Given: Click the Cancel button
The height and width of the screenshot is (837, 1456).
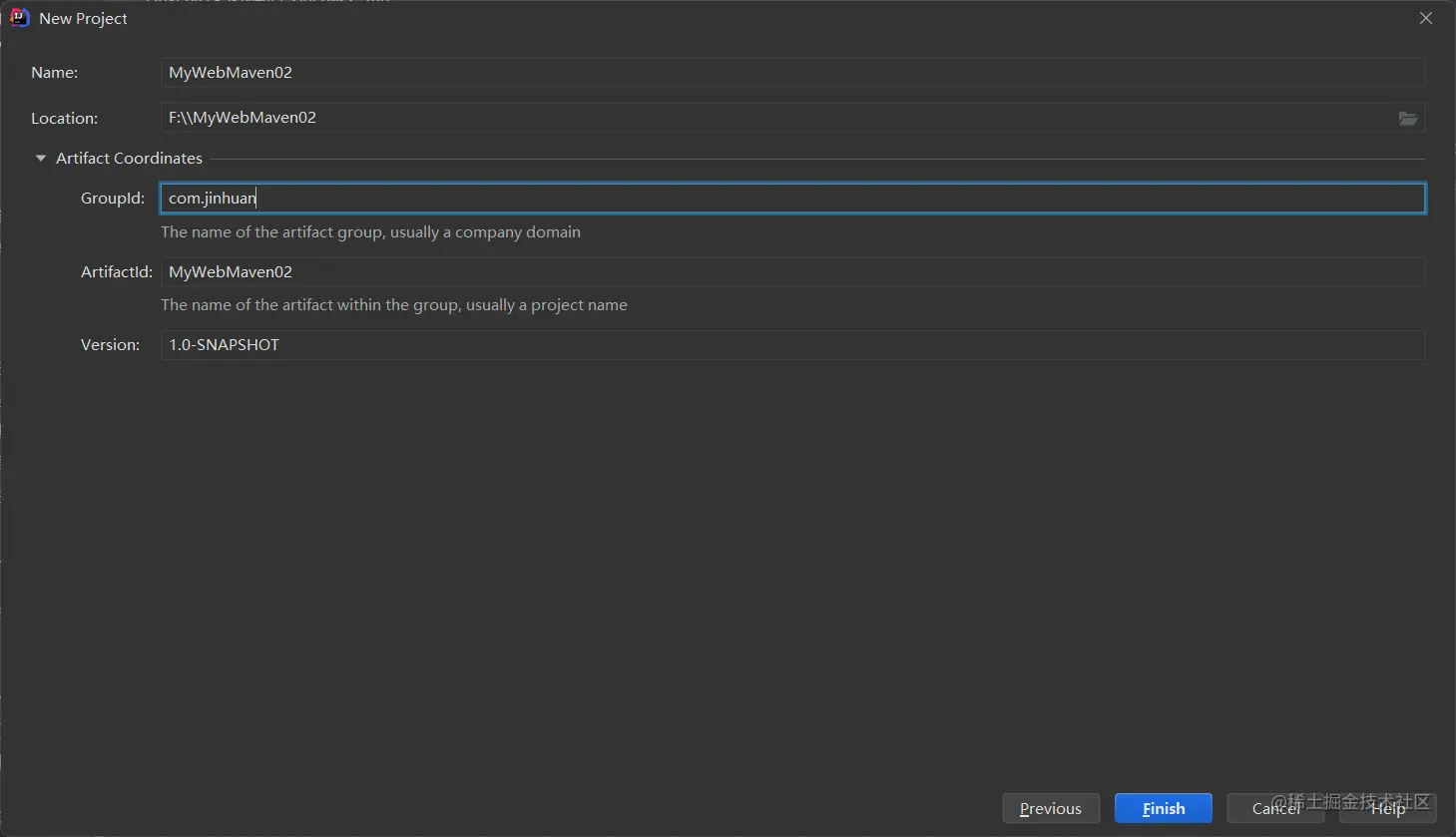Looking at the screenshot, I should point(1275,808).
